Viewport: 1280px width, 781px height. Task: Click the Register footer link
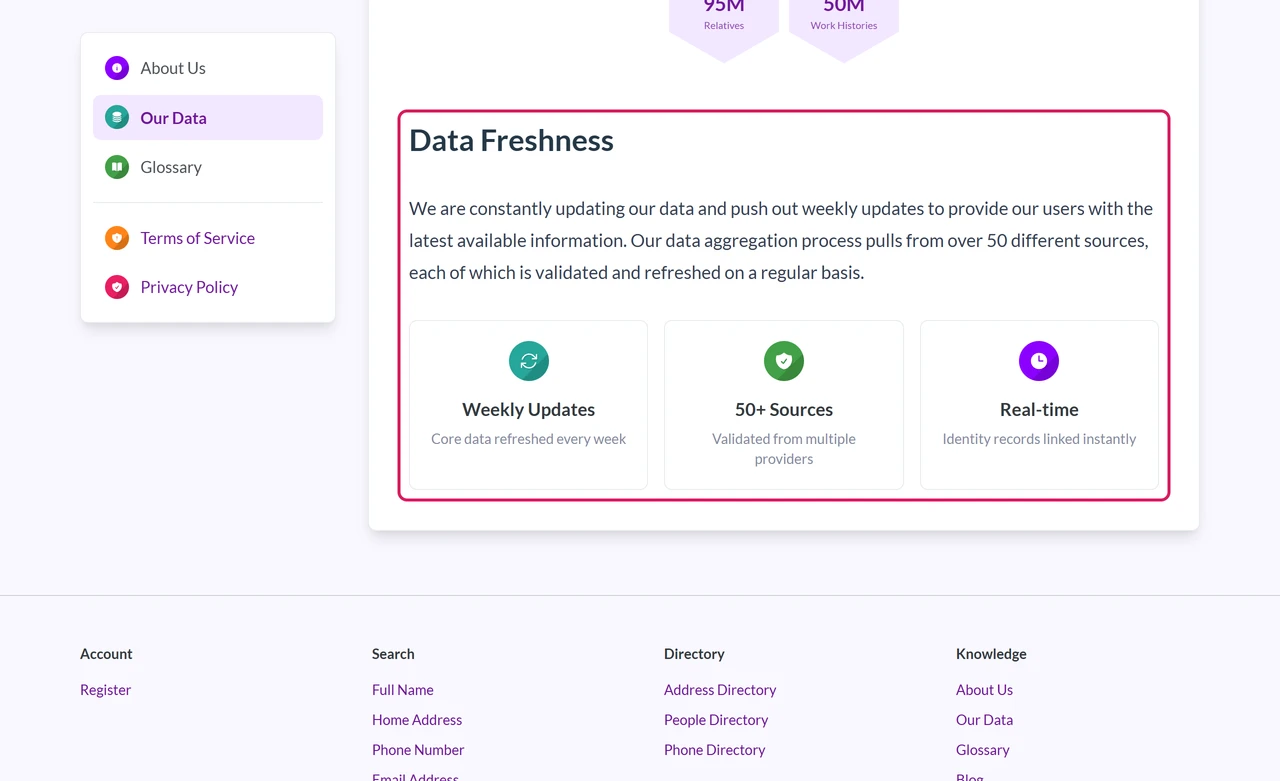[x=106, y=690]
